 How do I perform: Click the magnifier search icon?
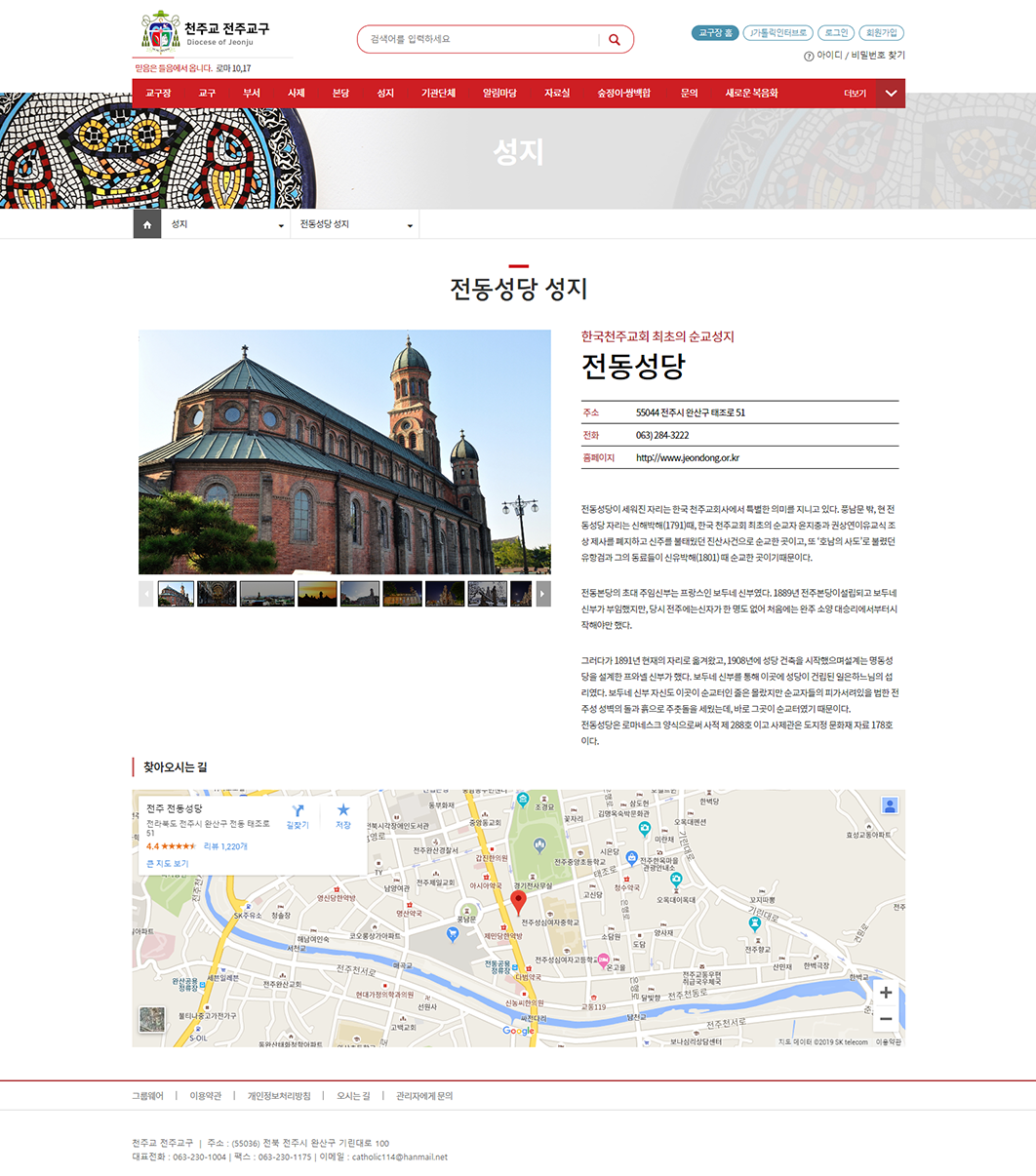615,40
